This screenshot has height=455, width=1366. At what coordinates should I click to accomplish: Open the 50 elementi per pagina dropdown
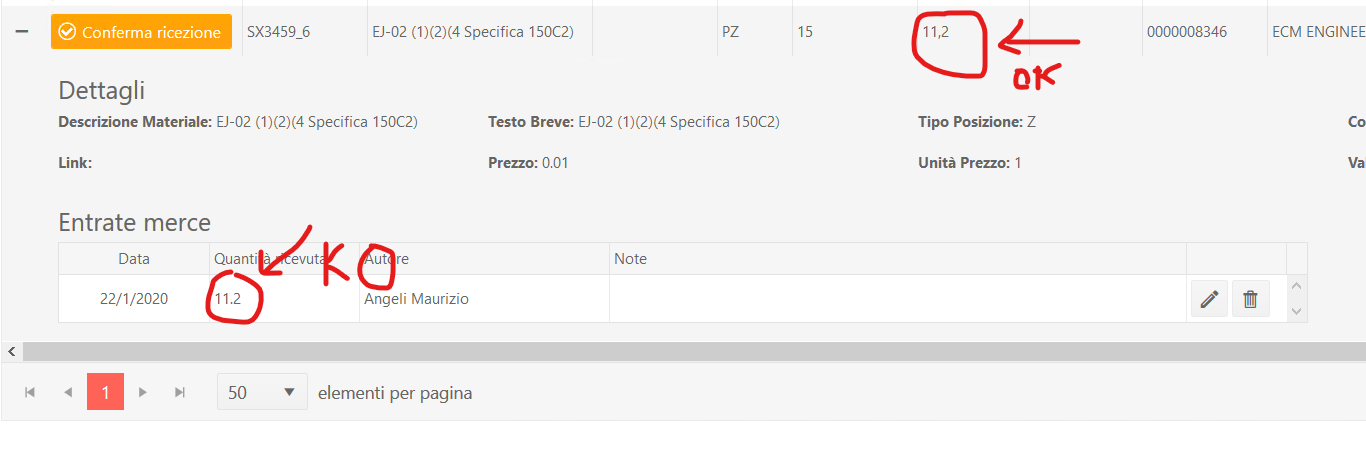click(x=262, y=393)
